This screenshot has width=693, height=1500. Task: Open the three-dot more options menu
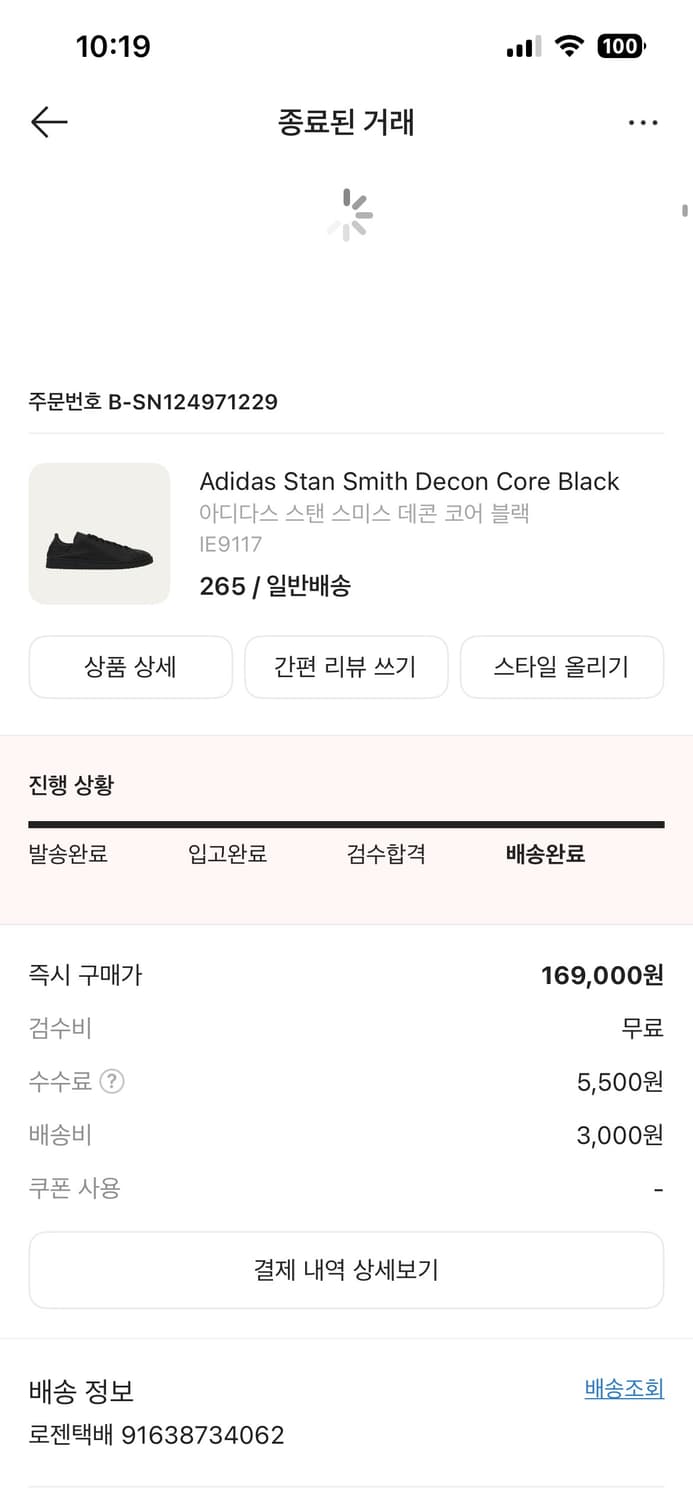[x=643, y=122]
